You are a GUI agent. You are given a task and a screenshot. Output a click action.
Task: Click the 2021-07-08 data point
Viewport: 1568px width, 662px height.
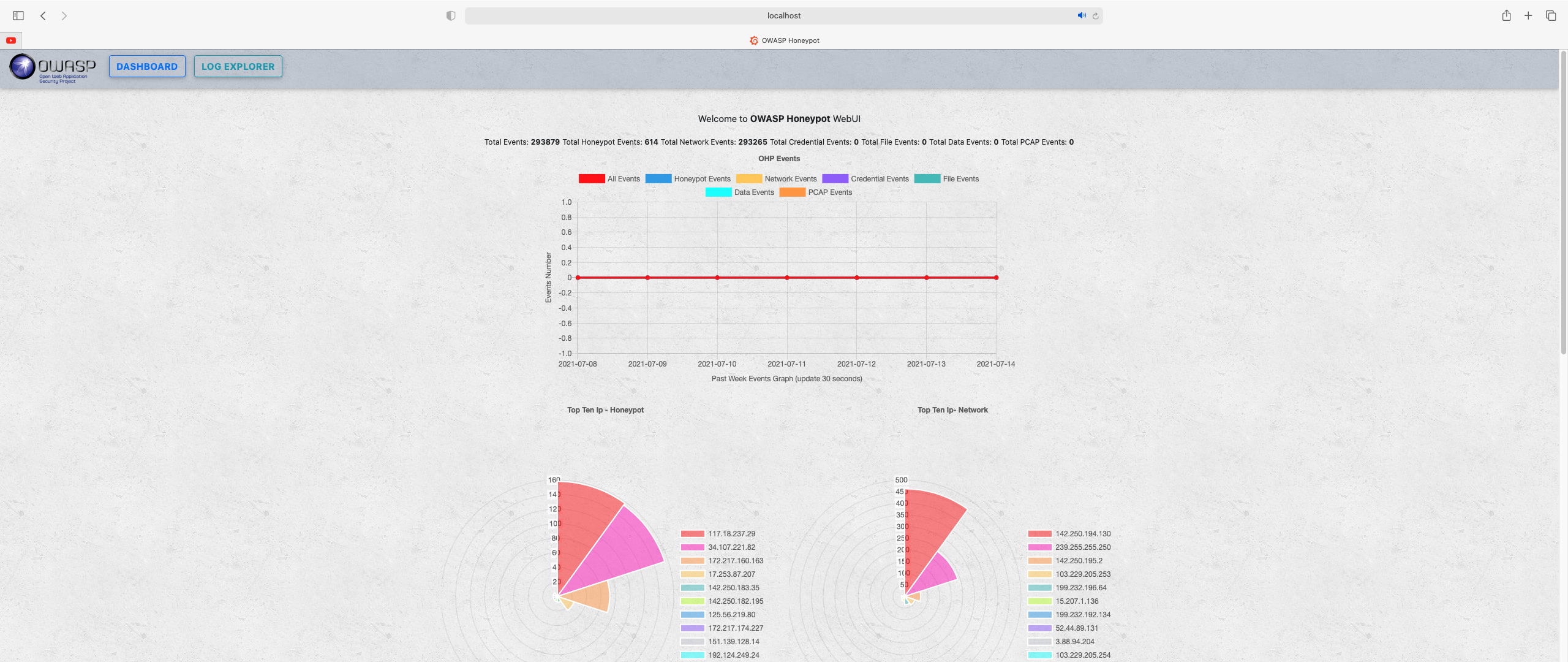[578, 278]
